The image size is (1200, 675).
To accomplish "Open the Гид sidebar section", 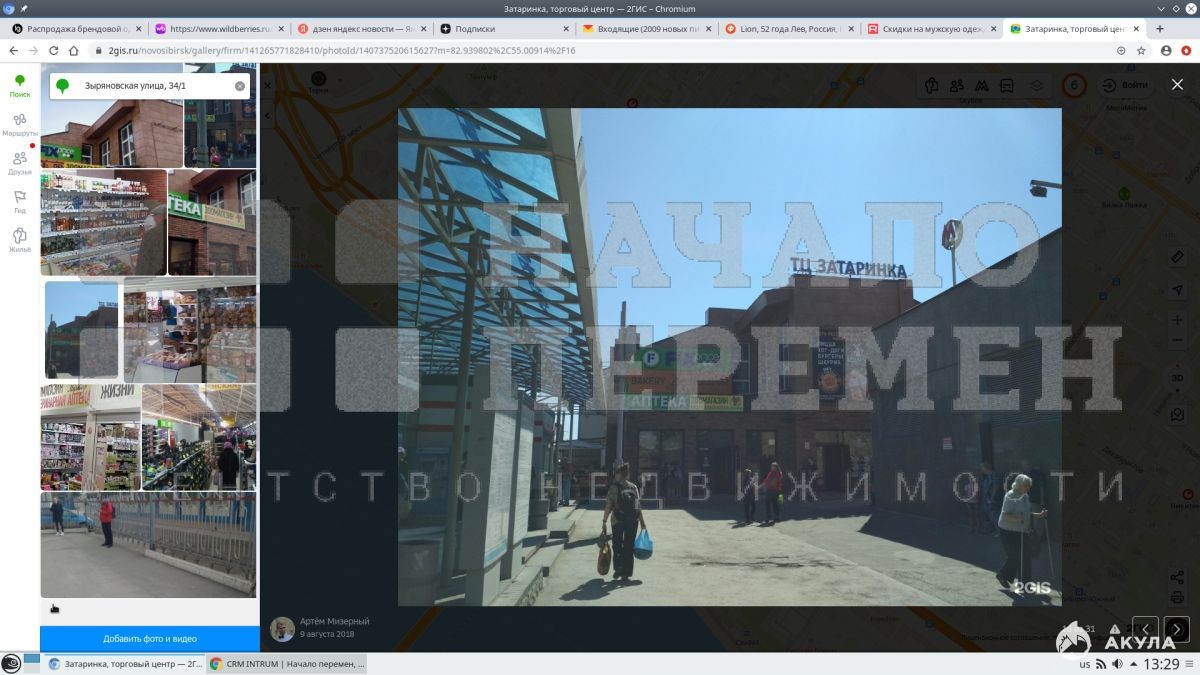I will (20, 202).
